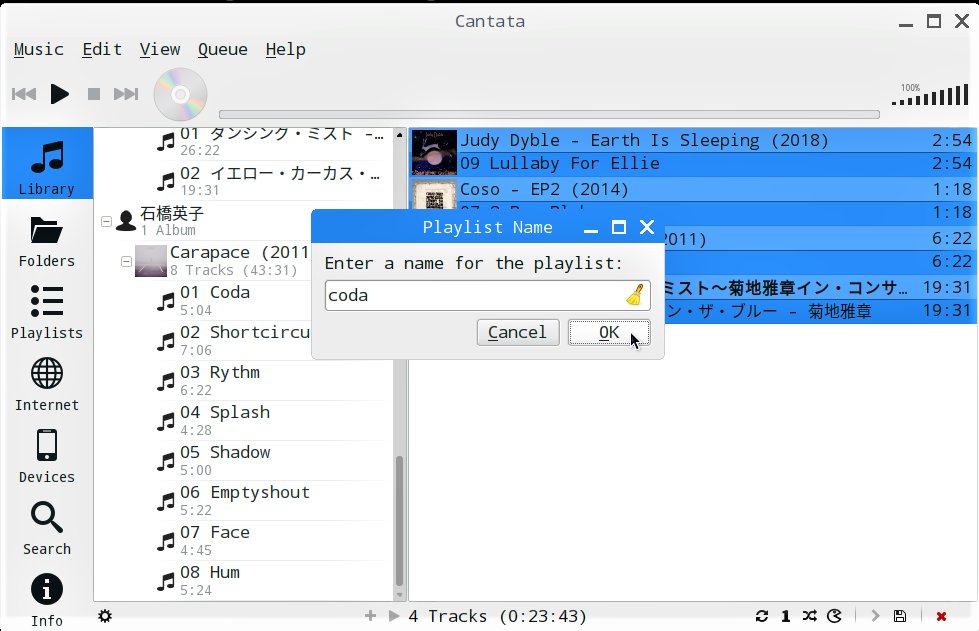This screenshot has width=979, height=631.
Task: Save the queue with the floppy icon
Action: [900, 617]
